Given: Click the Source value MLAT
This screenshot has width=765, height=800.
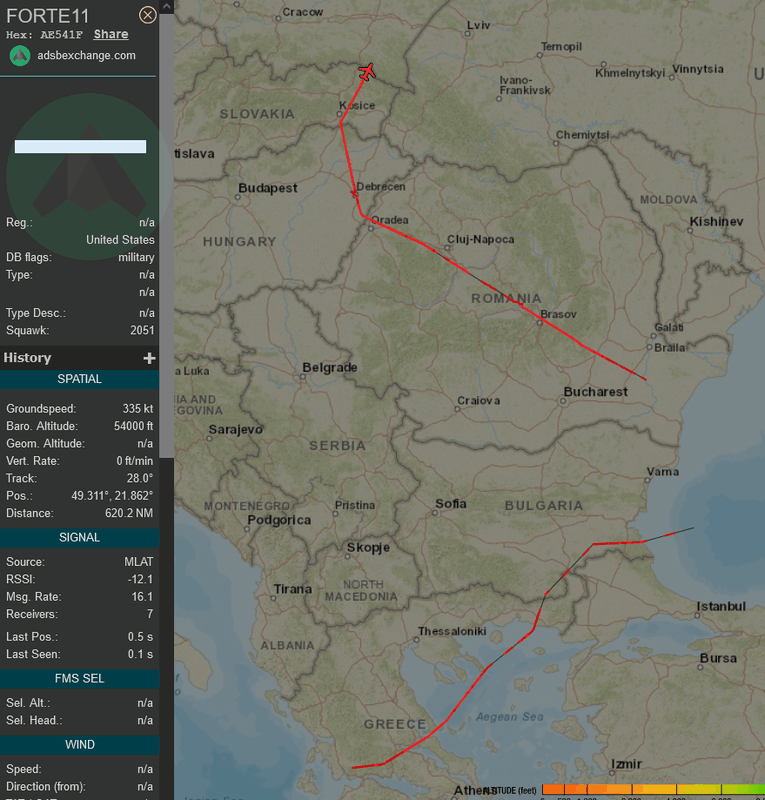Looking at the screenshot, I should 138,562.
